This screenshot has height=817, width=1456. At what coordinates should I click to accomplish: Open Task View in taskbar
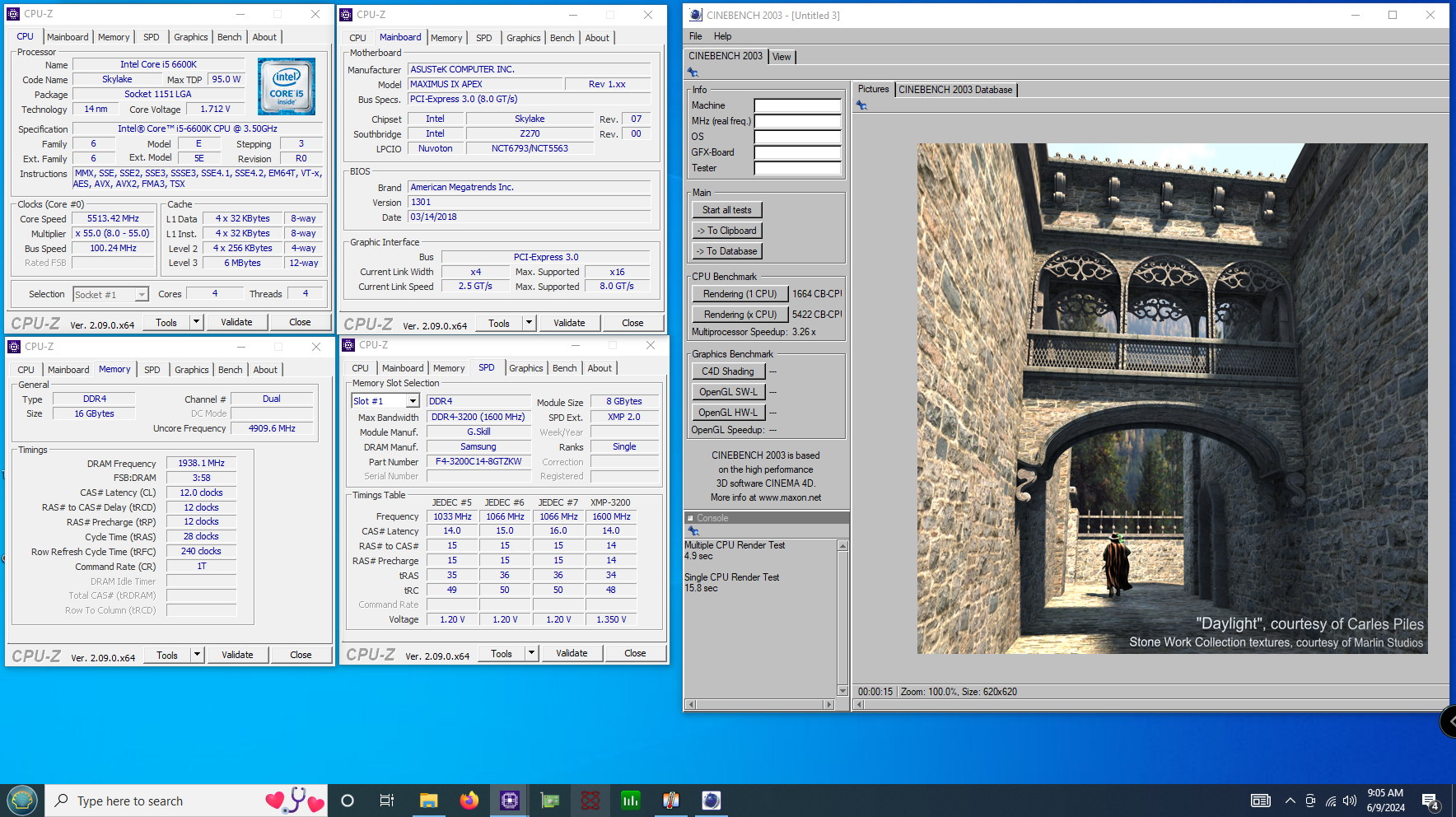coord(386,801)
